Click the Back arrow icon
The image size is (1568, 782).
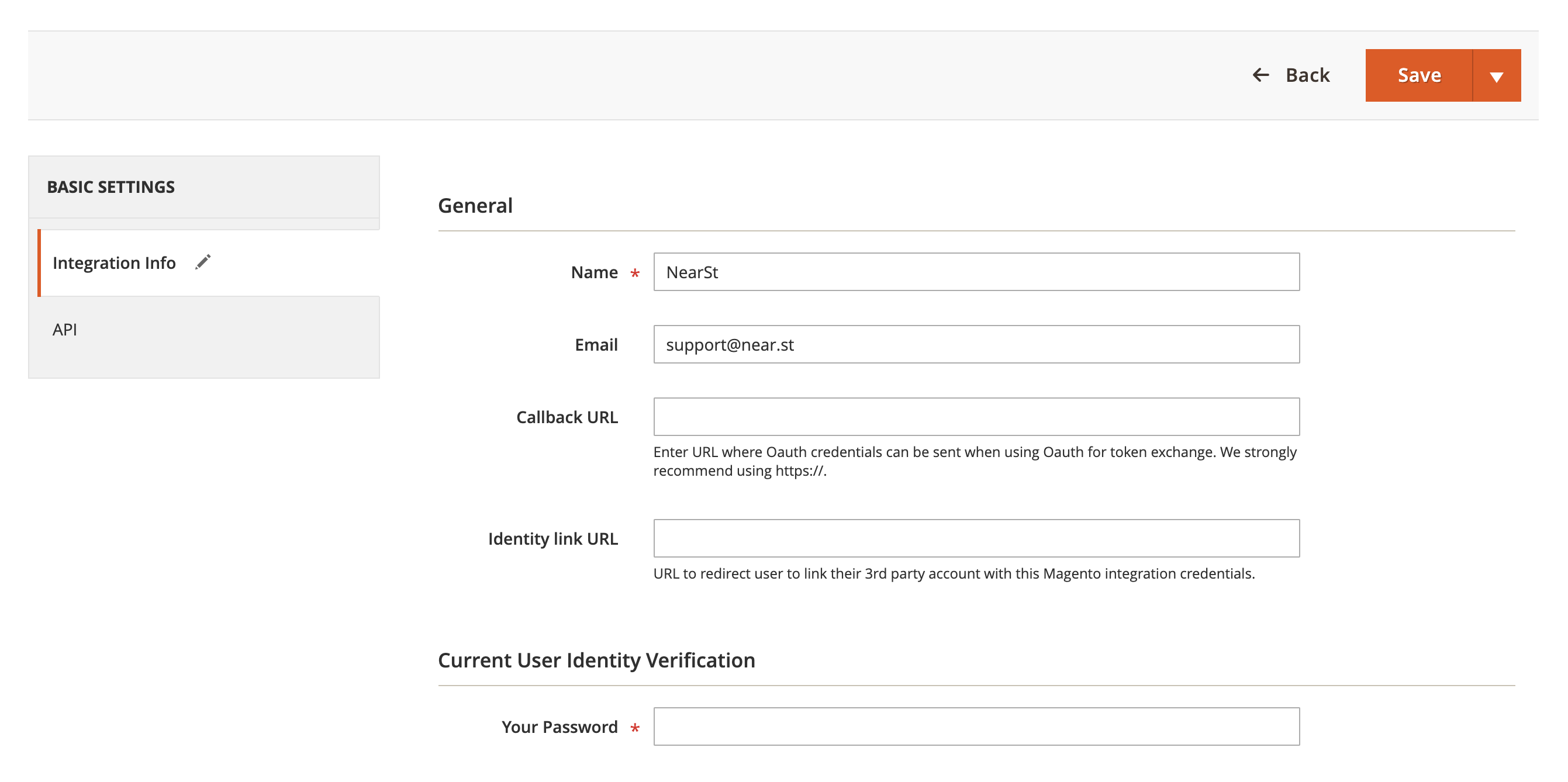click(1260, 75)
